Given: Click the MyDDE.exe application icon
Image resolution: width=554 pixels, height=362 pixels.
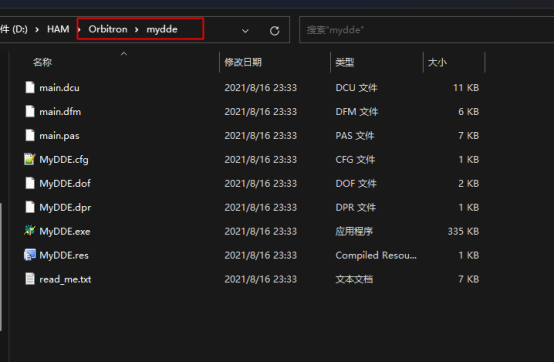Looking at the screenshot, I should pyautogui.click(x=30, y=231).
